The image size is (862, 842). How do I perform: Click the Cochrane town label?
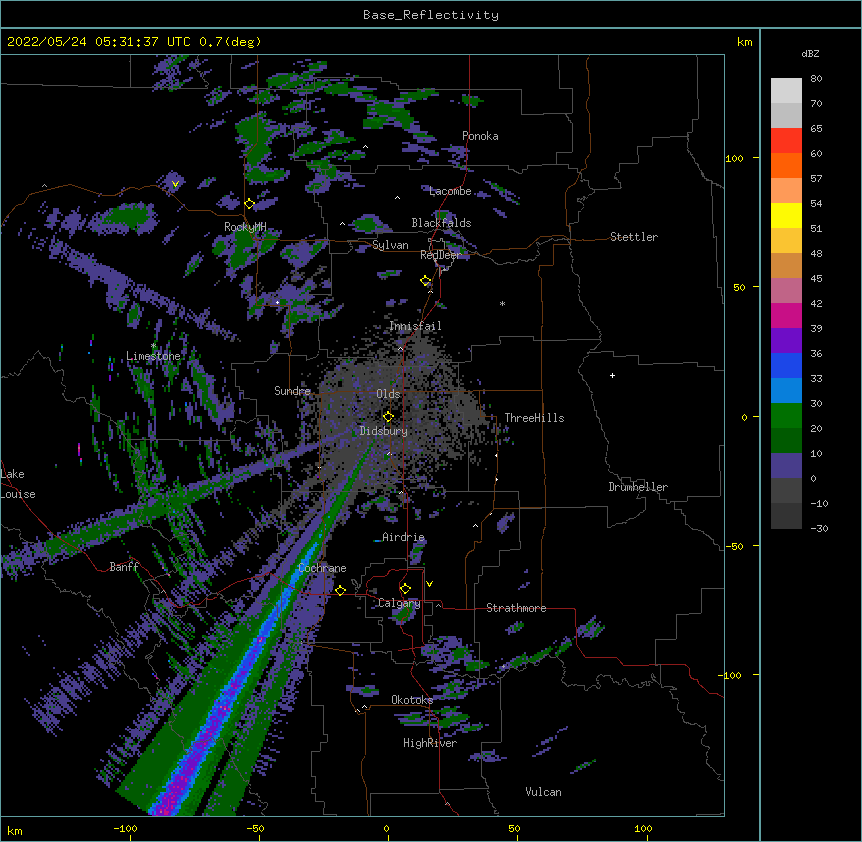click(x=322, y=568)
